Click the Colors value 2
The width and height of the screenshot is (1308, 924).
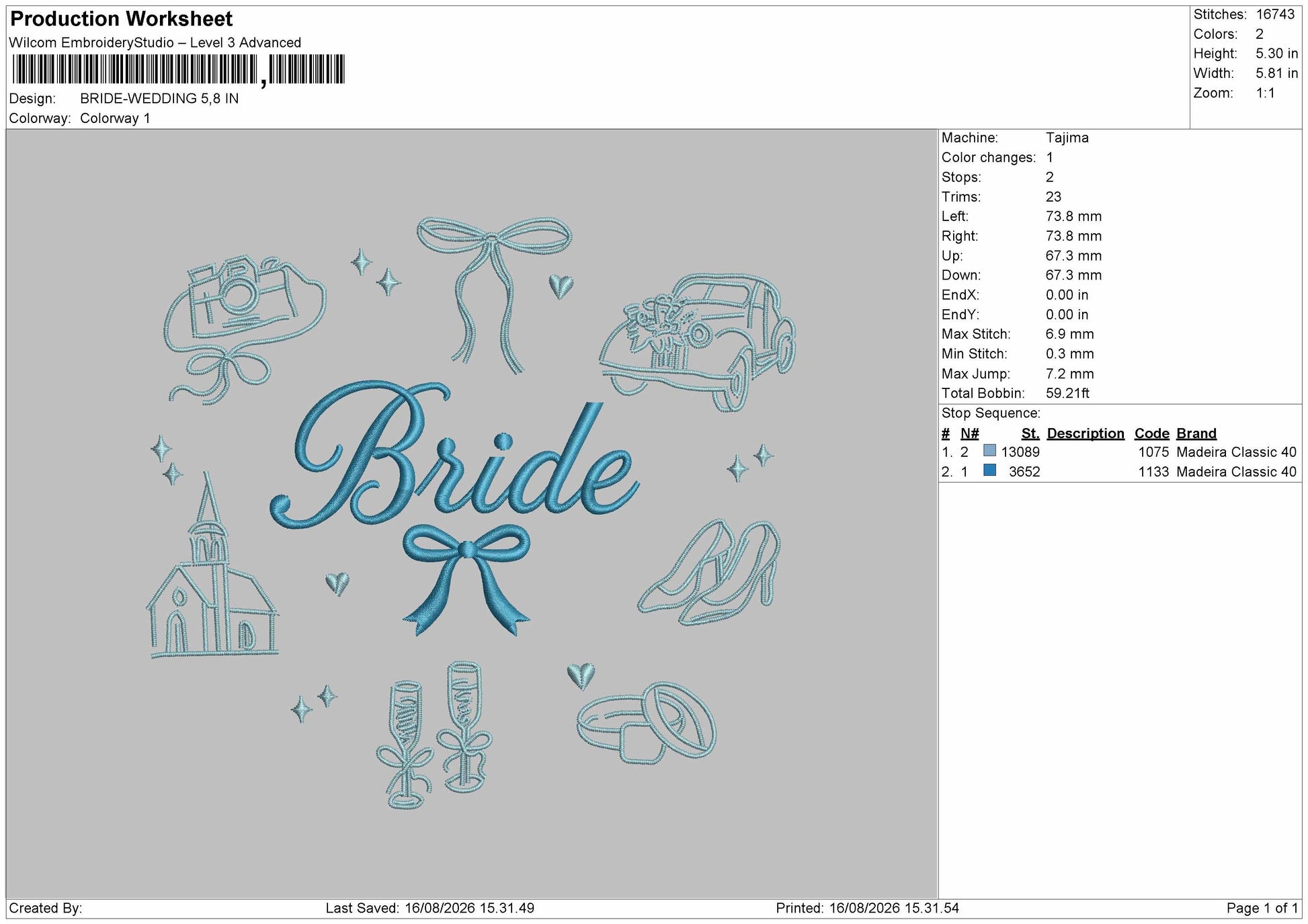click(1260, 34)
